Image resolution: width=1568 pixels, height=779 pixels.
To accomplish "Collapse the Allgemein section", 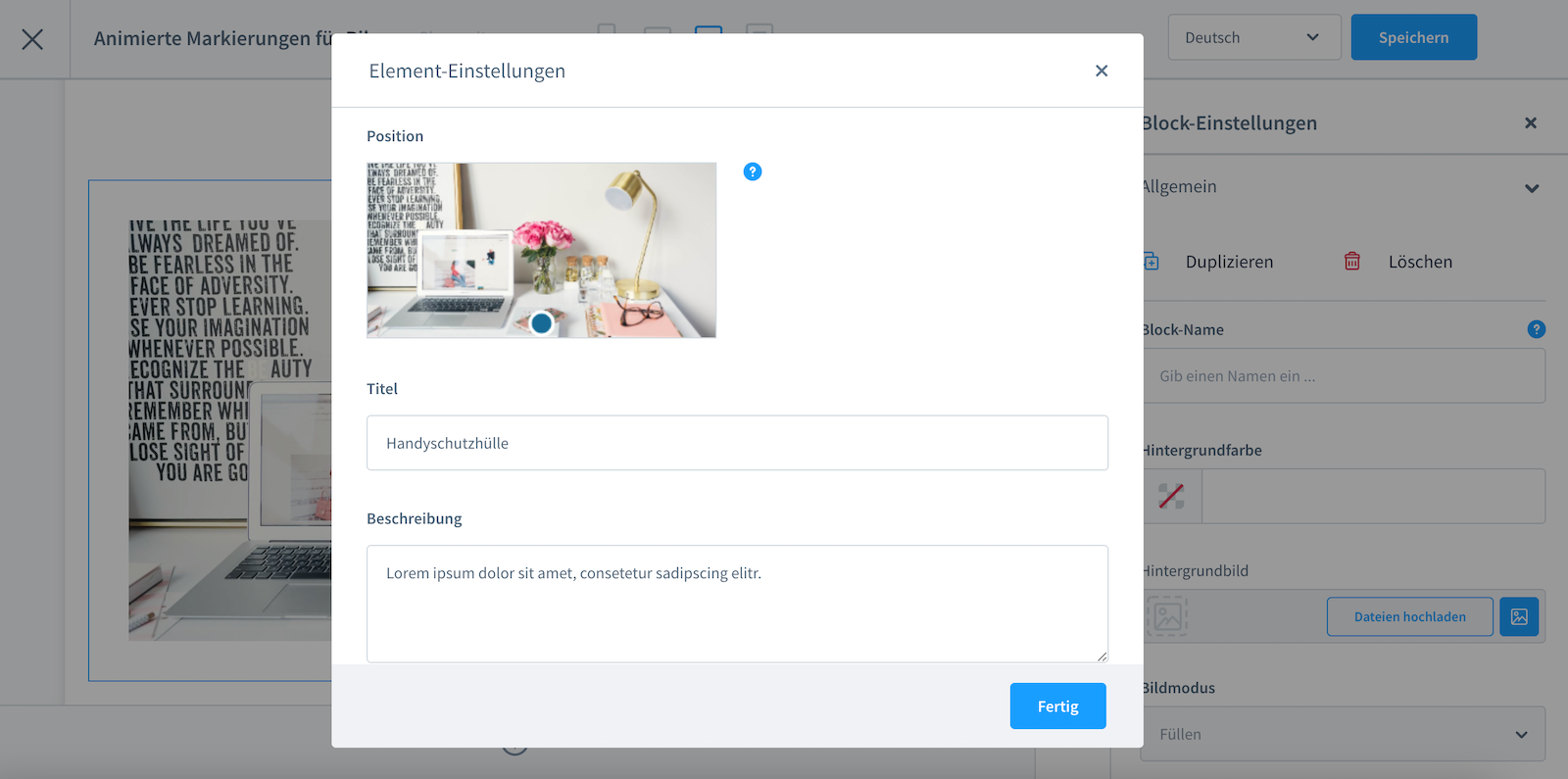I will tap(1532, 187).
